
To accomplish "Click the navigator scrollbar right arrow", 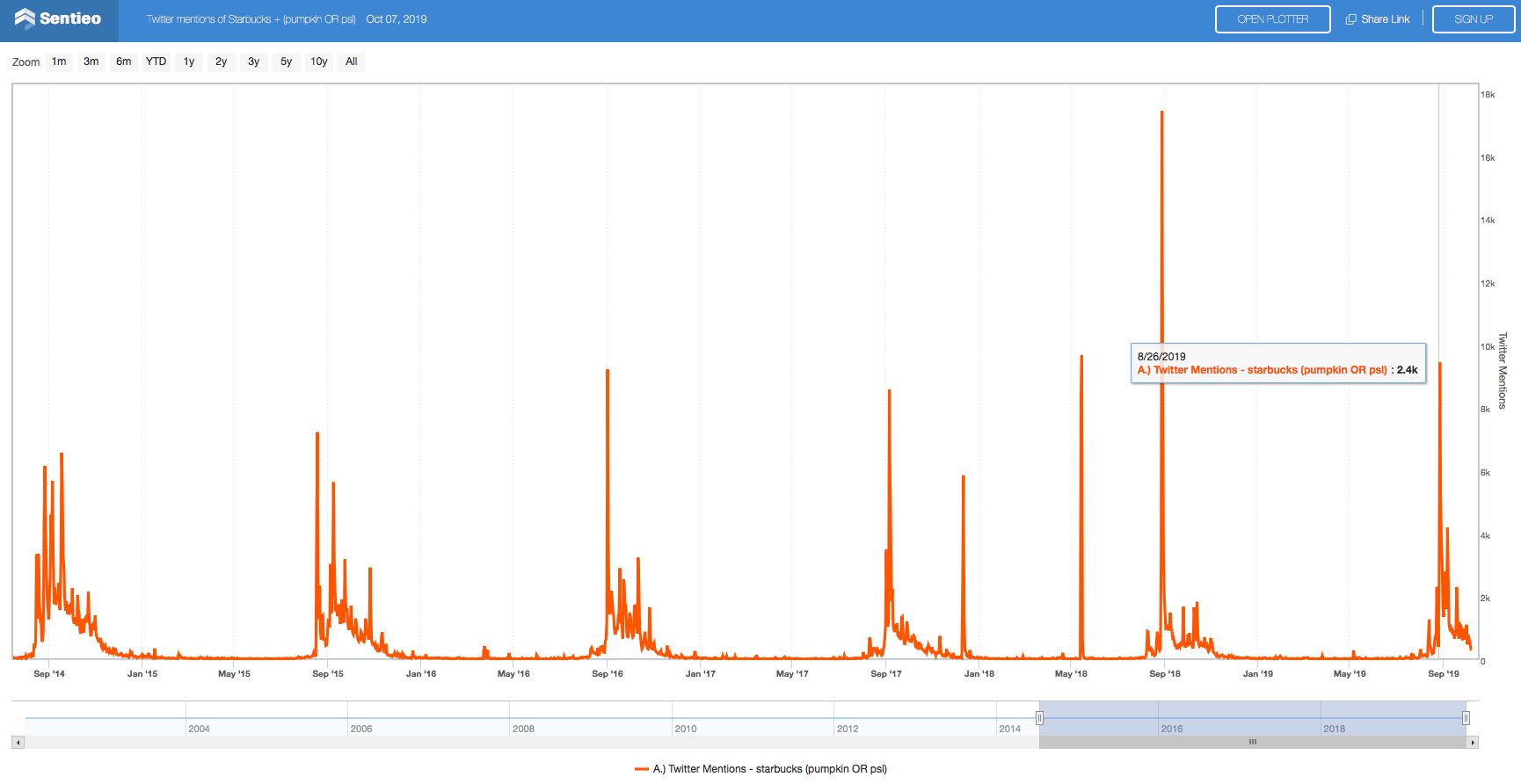I will point(1473,743).
